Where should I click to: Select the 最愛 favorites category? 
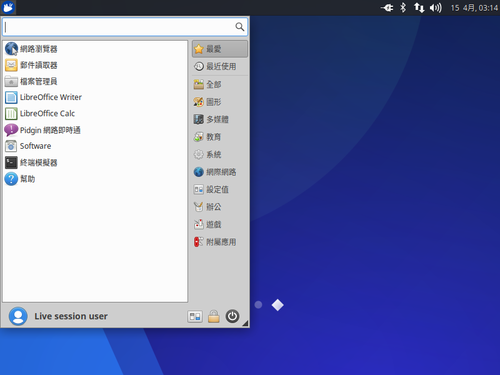tap(220, 49)
